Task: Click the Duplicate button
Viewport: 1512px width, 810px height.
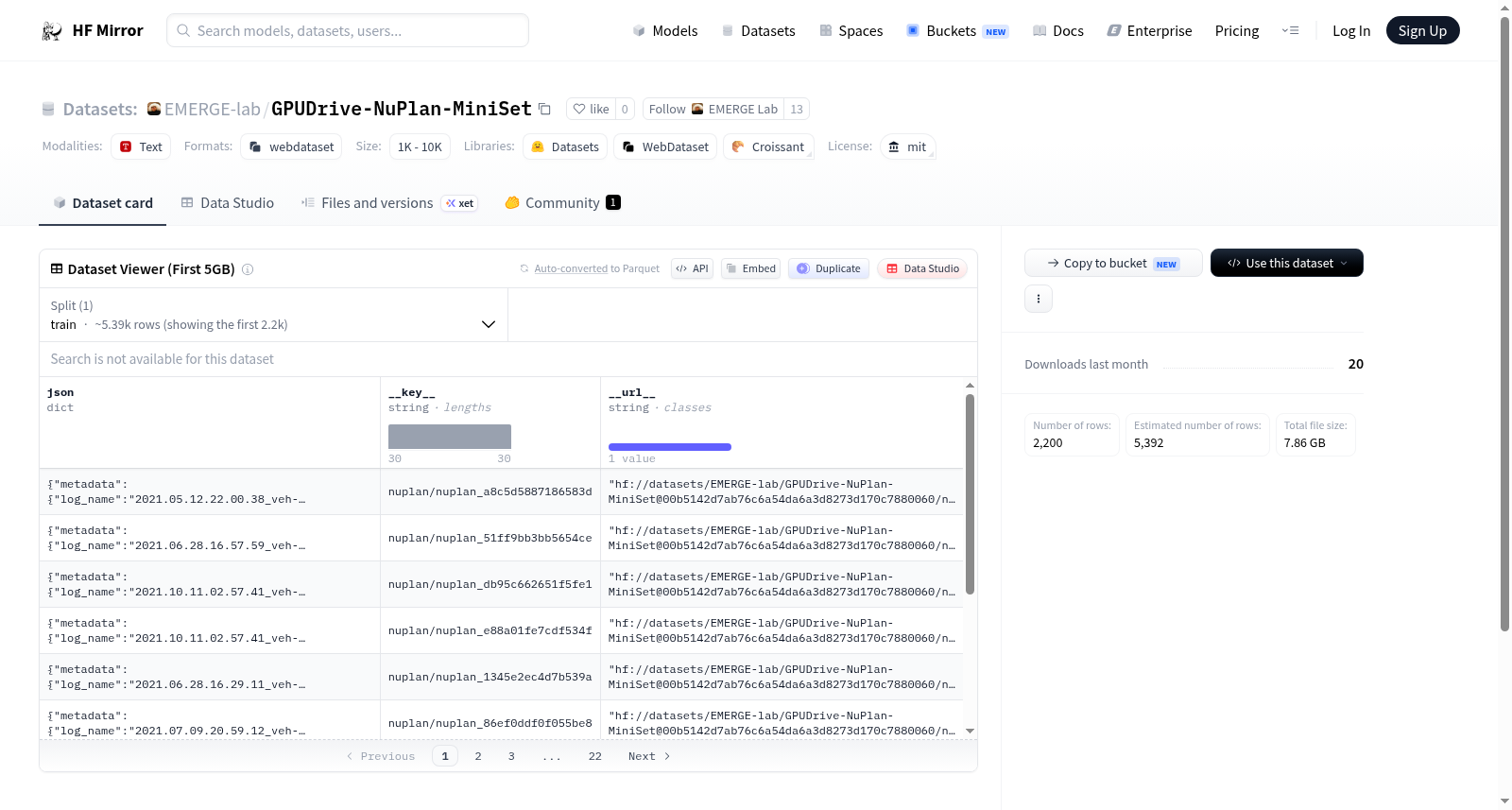Action: 828,268
